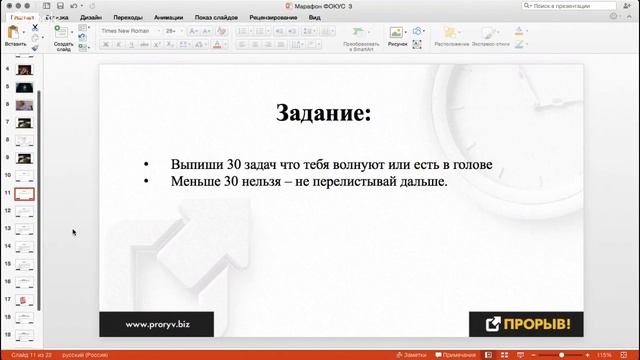Viewport: 640px width, 360px height.
Task: Click the Shape Outline pen icon
Action: click(519, 44)
